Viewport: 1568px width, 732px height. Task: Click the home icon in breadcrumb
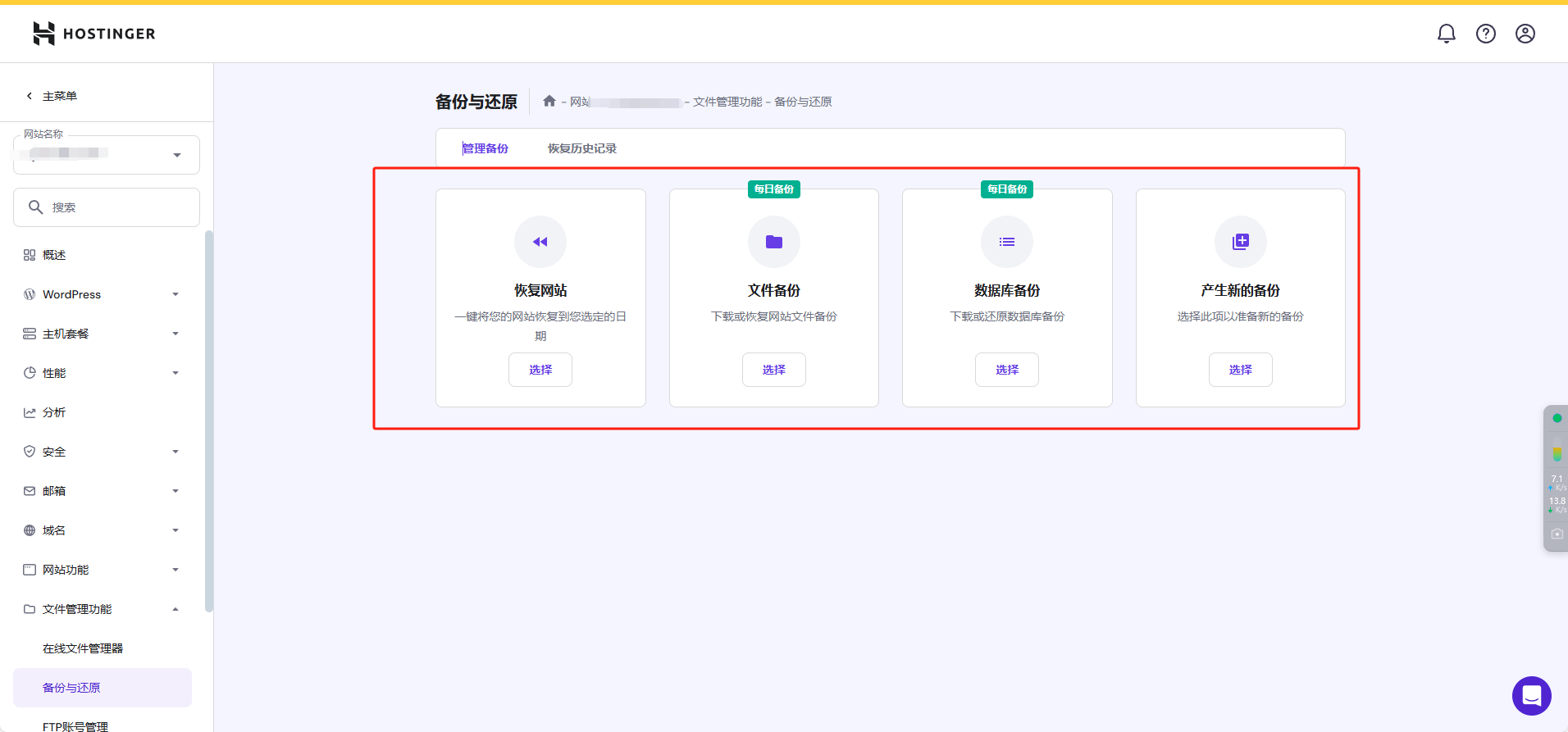click(x=549, y=101)
